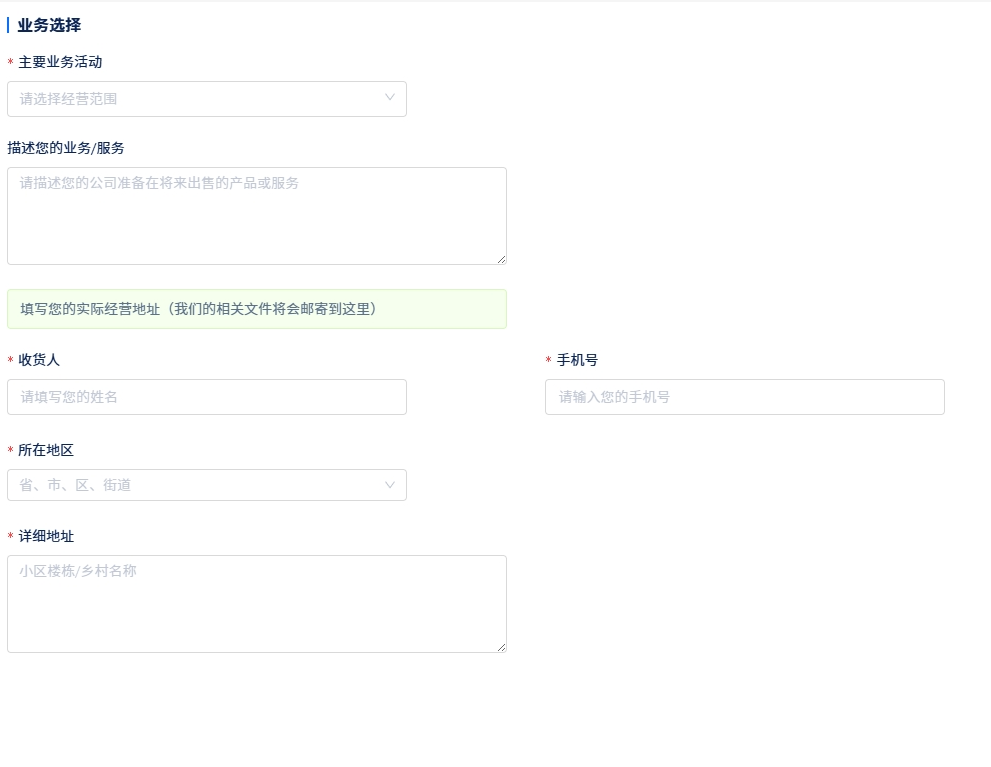Click the 描述您的业务/服务 label
This screenshot has width=991, height=767.
66,148
